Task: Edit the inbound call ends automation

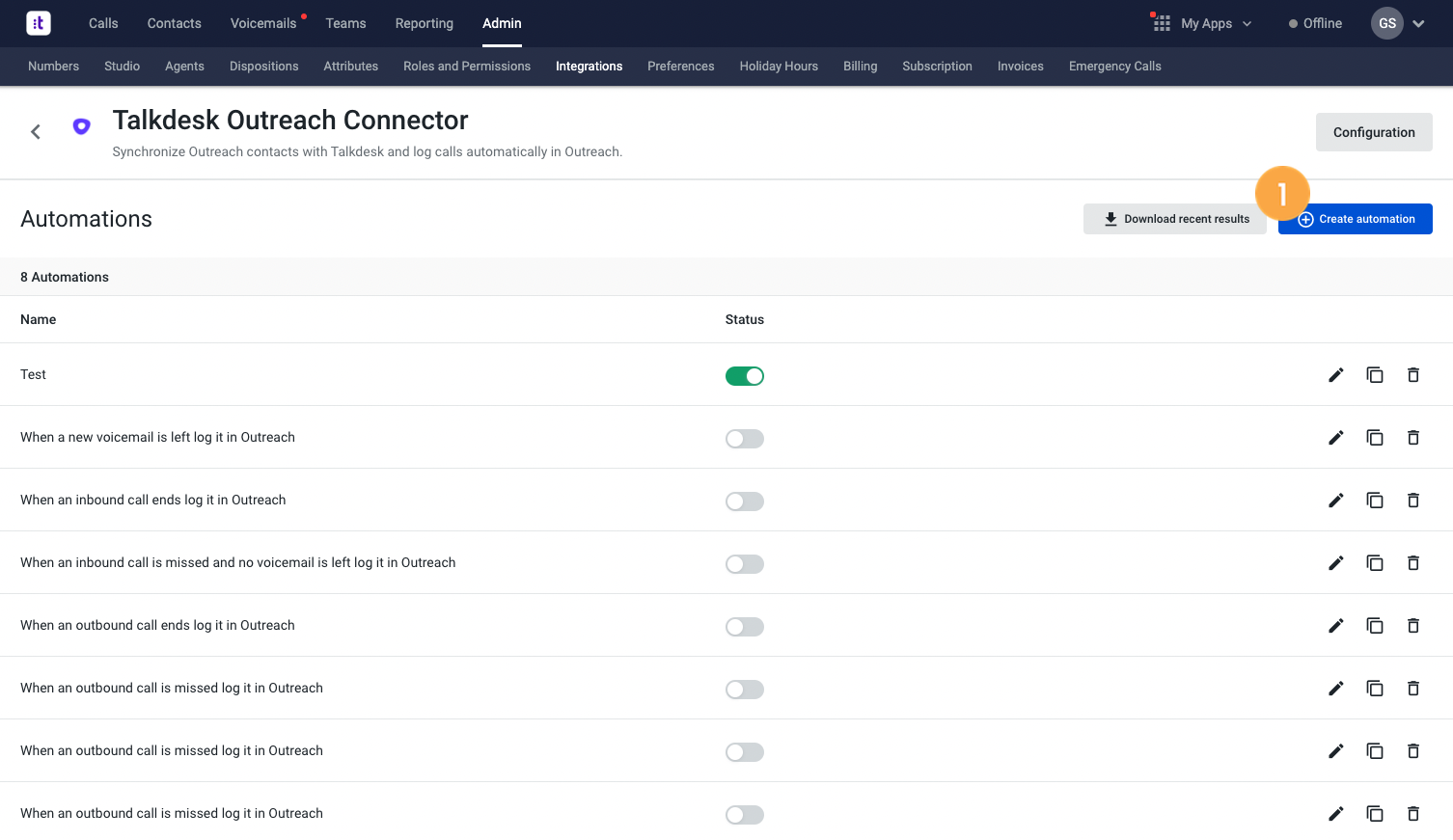Action: [x=1336, y=501]
